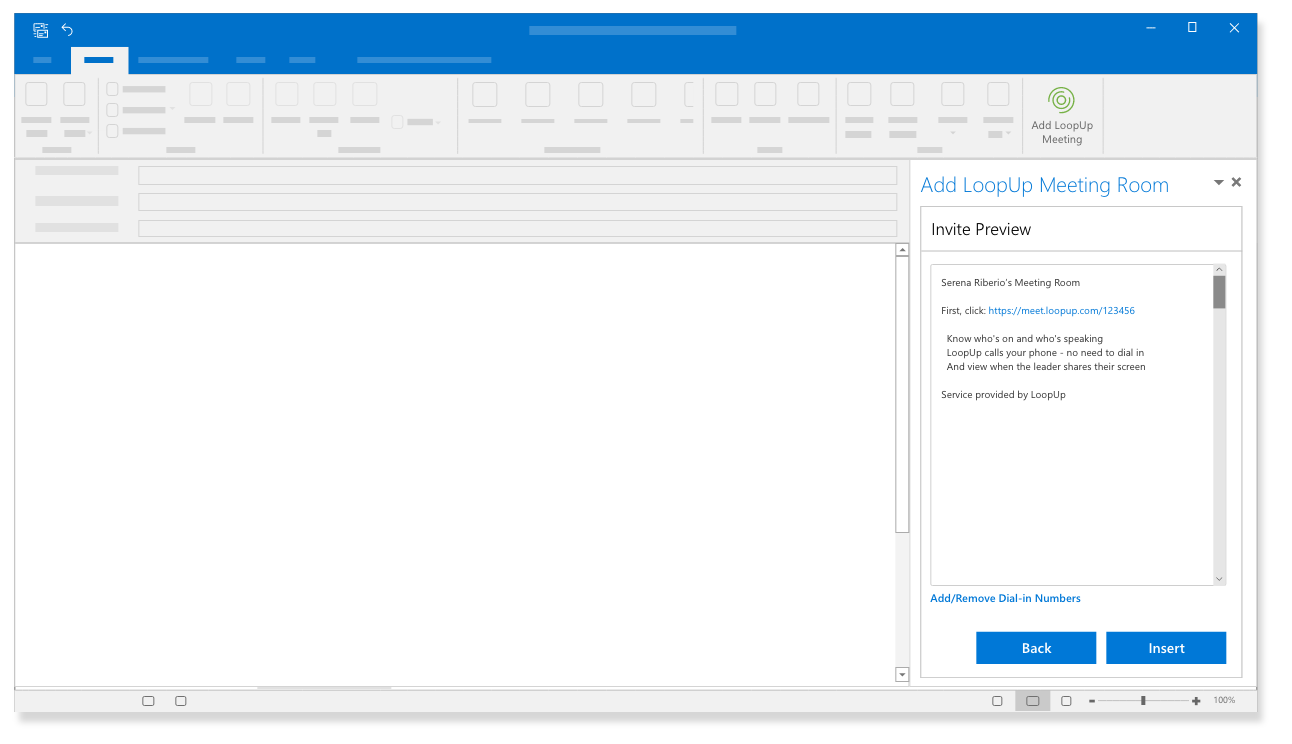Screen dimensions: 1292x744
Task: Click the Insert button
Action: pos(1166,648)
